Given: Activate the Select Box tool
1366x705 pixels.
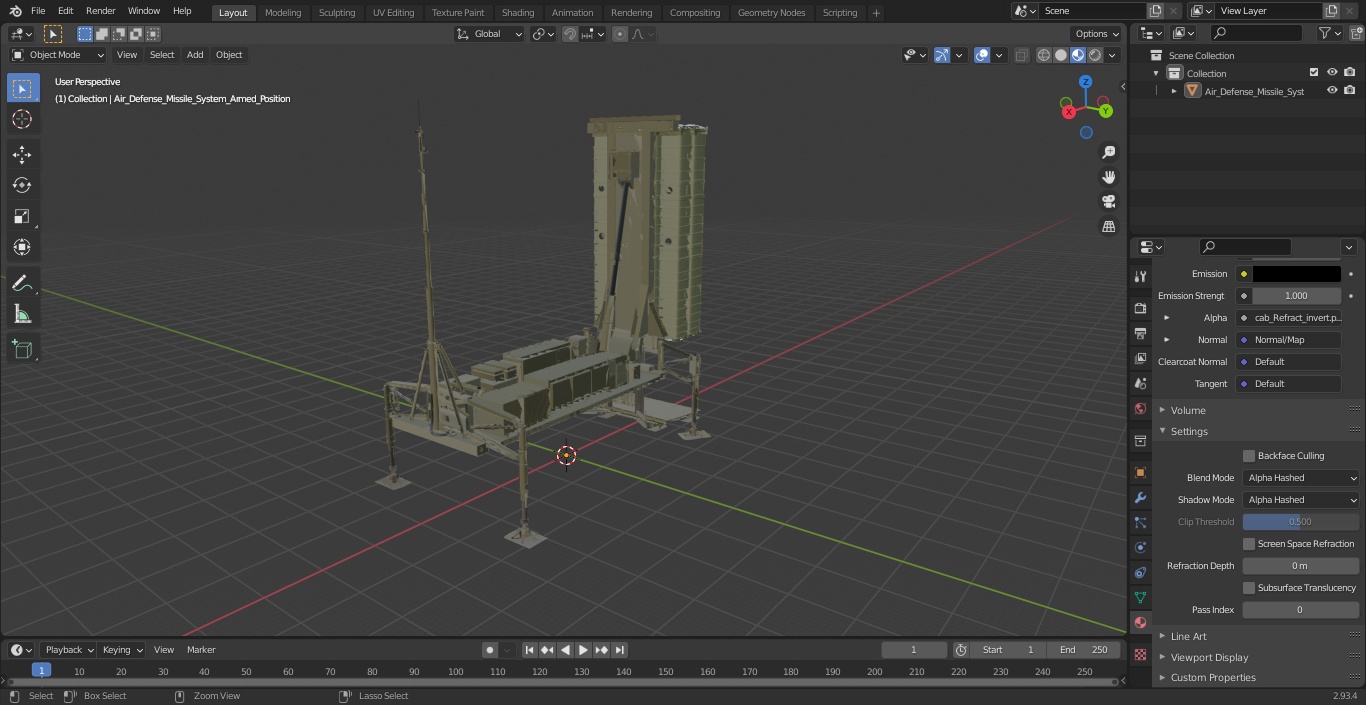Looking at the screenshot, I should point(22,88).
